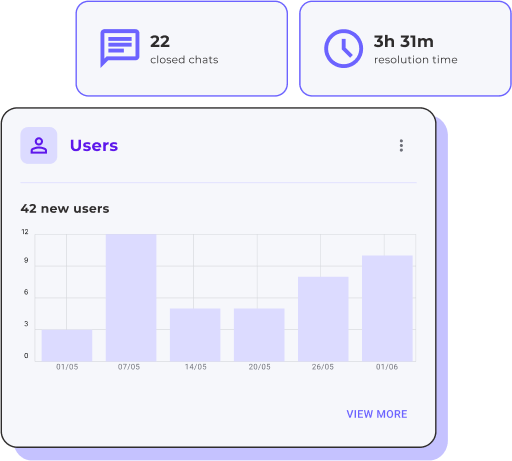Viewport: 512px width, 461px height.
Task: Click the user profile icon beside Users
Action: coord(39,145)
